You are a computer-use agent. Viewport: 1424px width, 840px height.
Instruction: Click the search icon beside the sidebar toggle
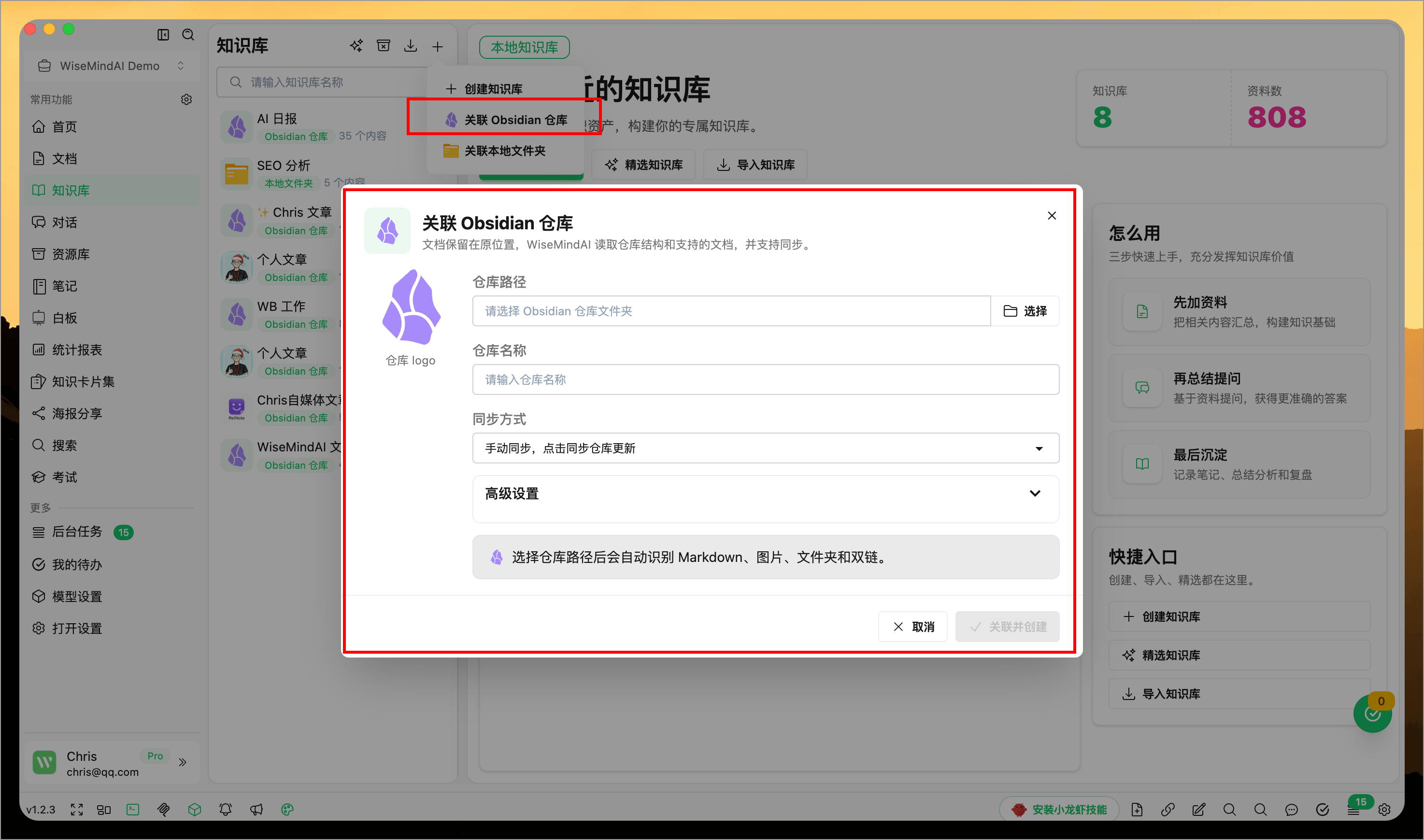pos(188,35)
